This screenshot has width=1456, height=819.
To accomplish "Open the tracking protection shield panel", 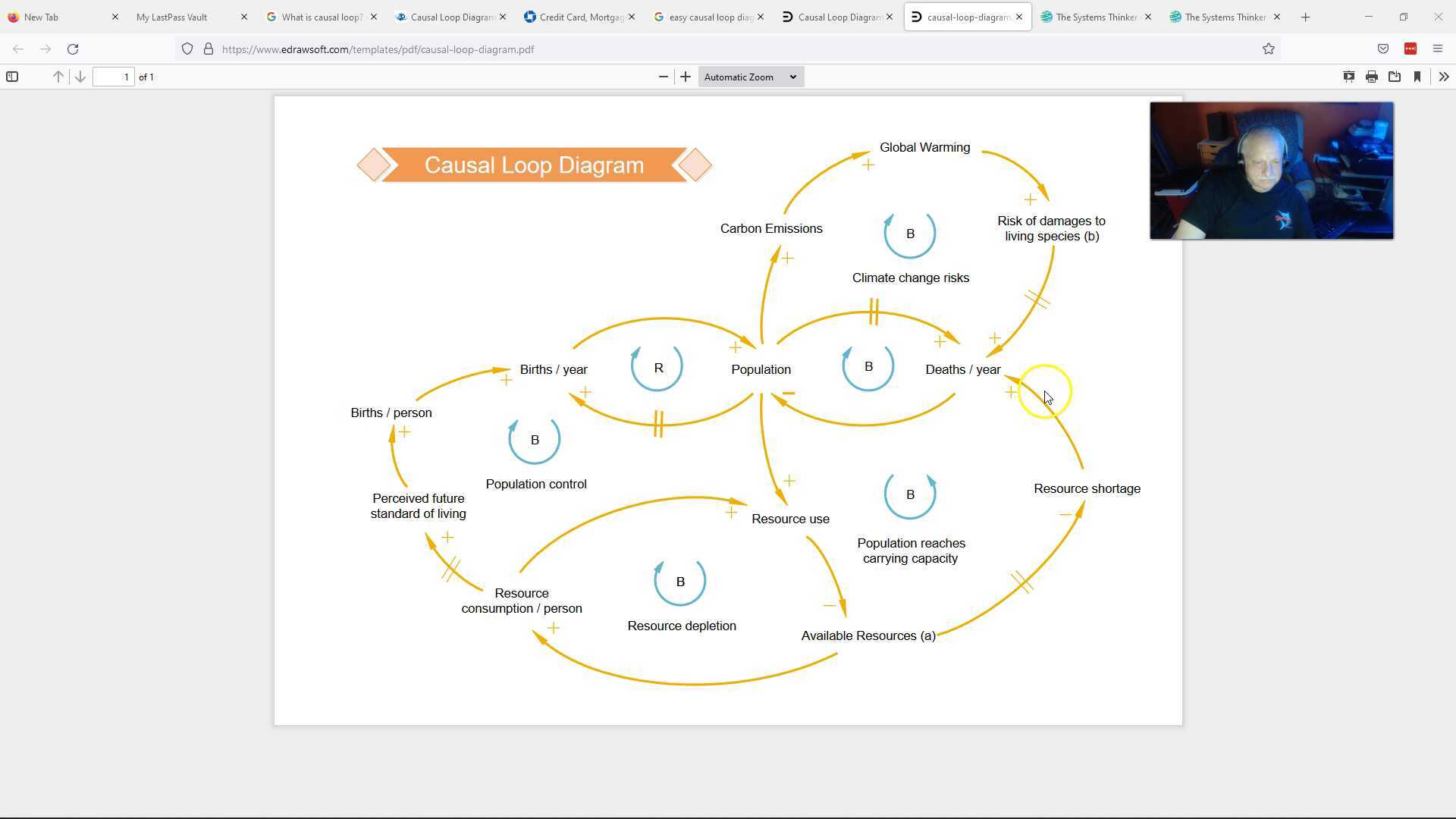I will click(187, 49).
